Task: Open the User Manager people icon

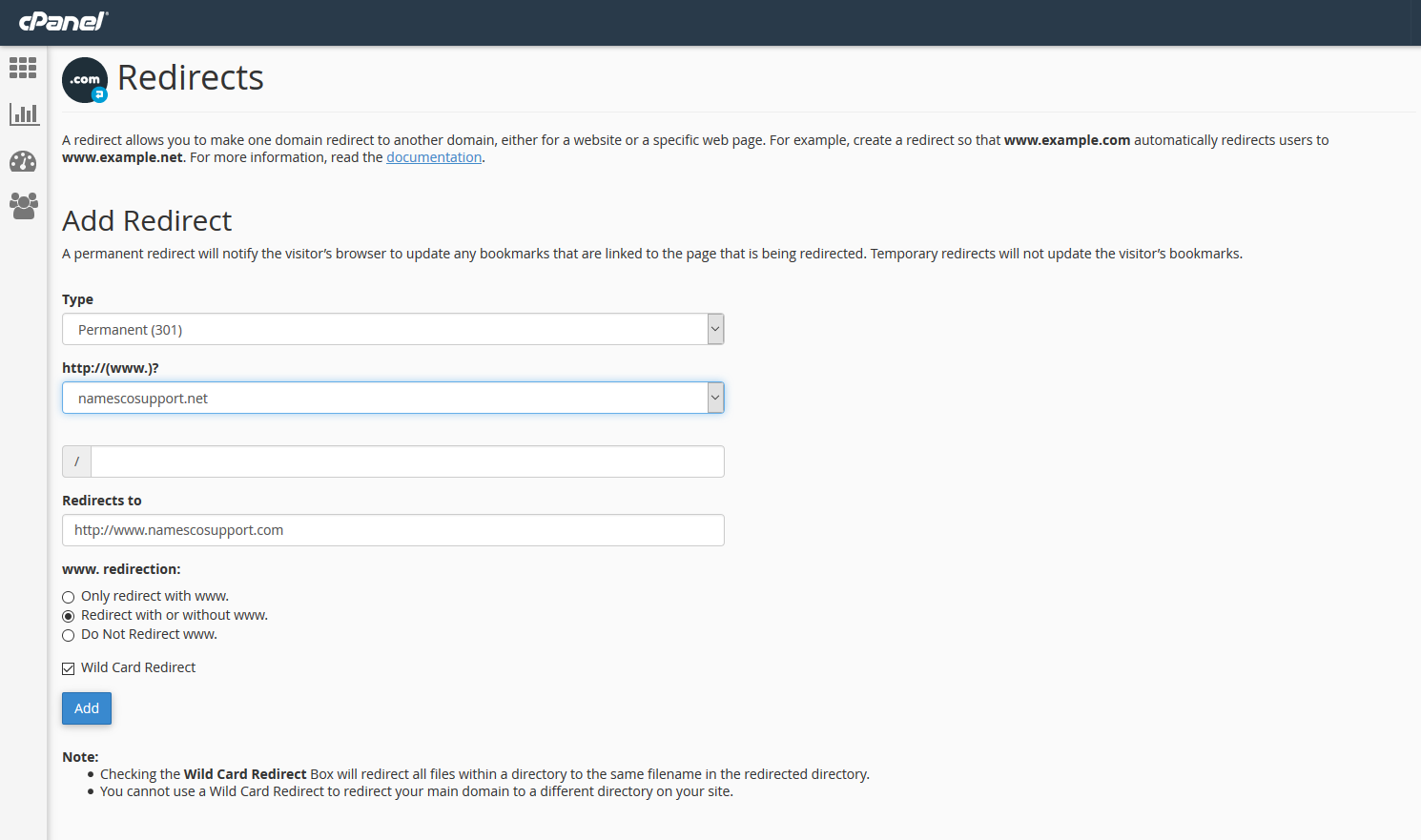Action: (x=23, y=206)
